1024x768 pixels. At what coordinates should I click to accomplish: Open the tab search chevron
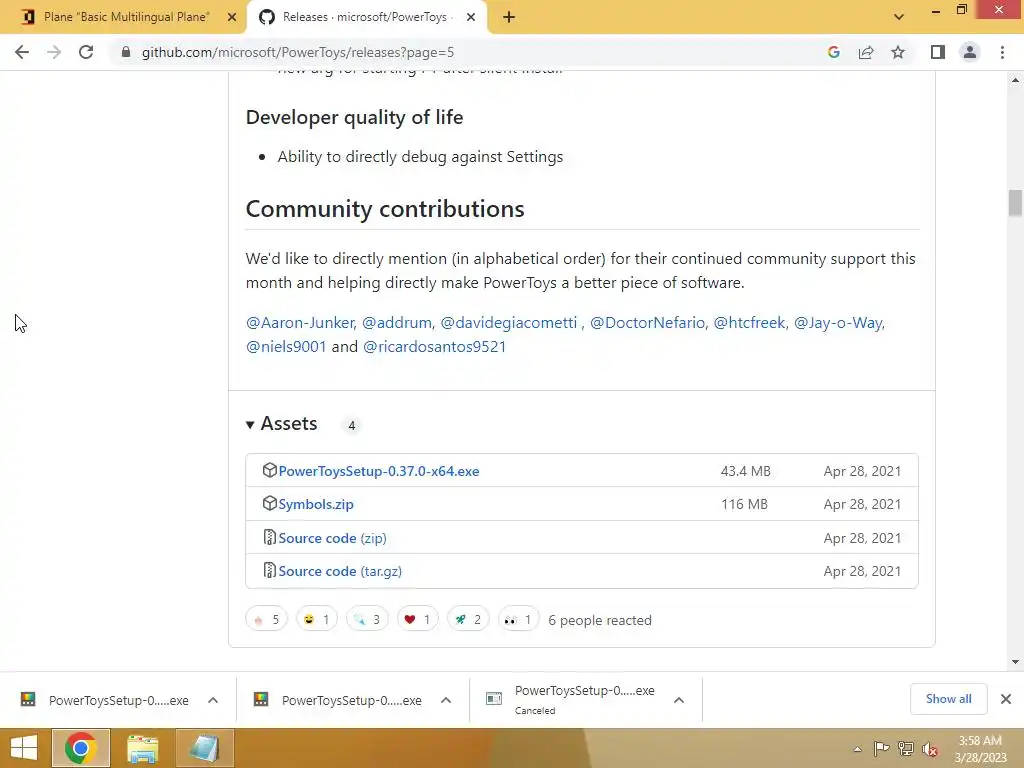(899, 17)
